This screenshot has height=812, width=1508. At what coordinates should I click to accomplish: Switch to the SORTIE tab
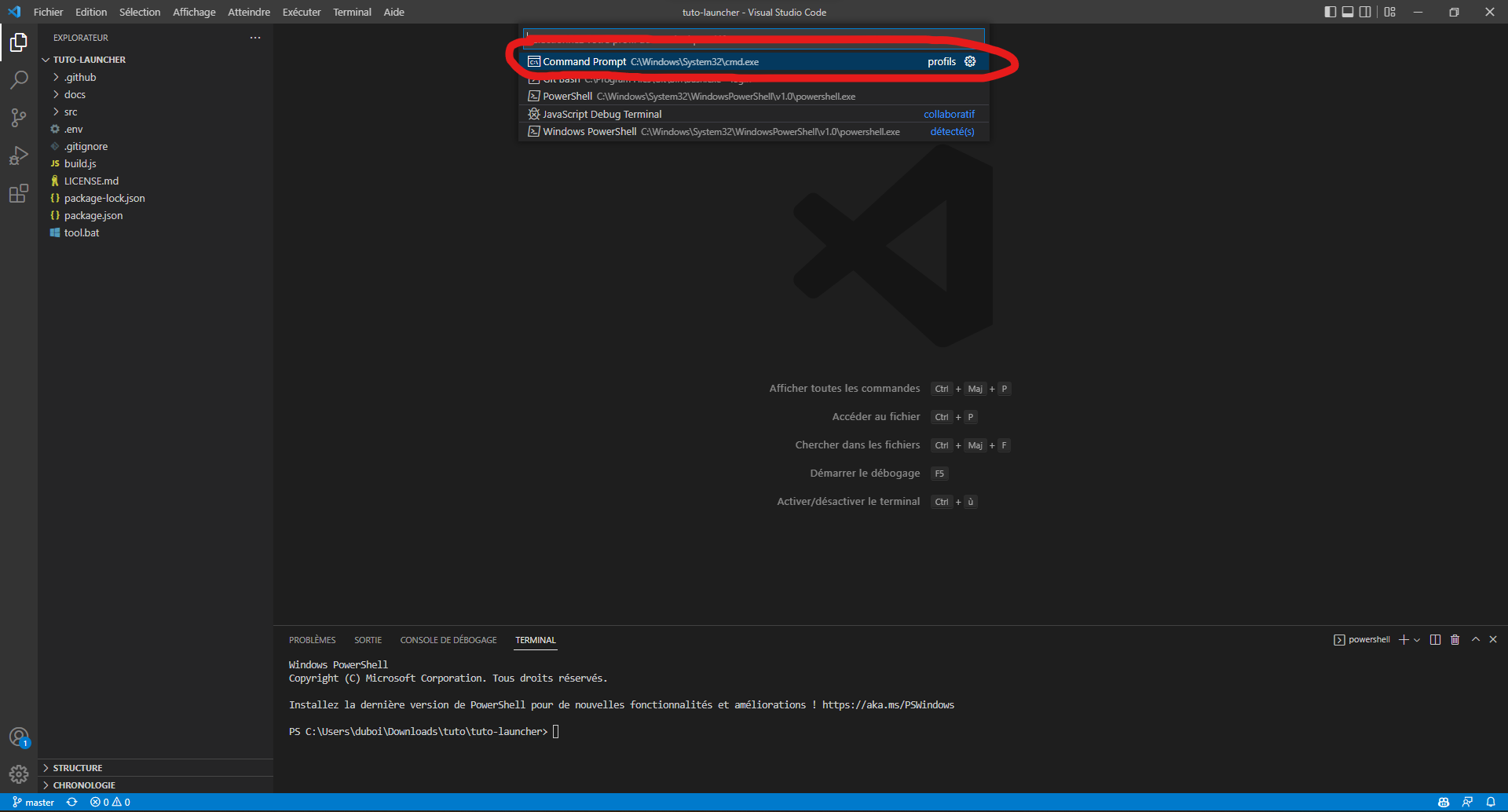coord(368,640)
